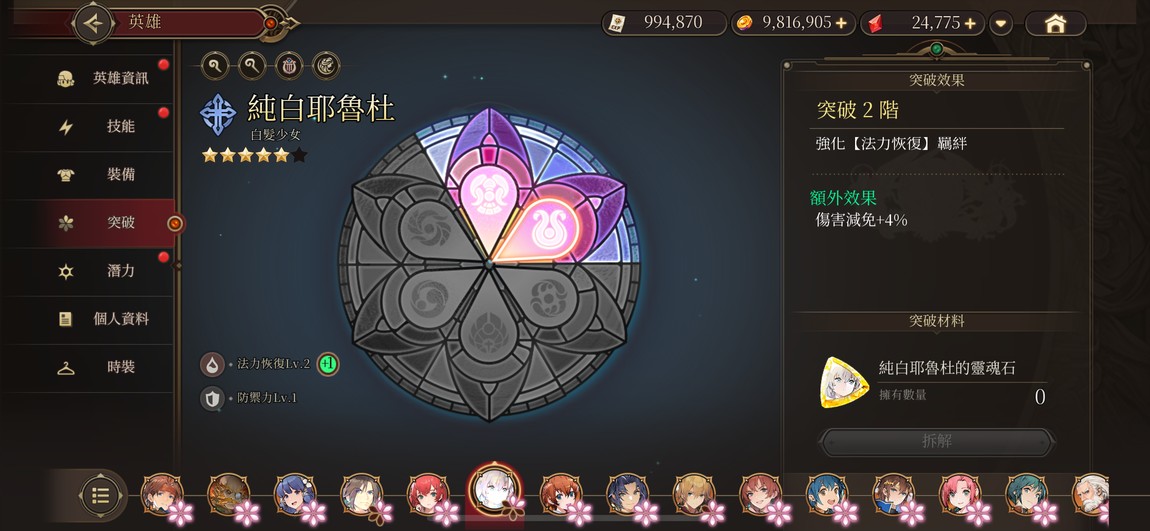Add more gold with the plus icon
The width and height of the screenshot is (1150, 531).
point(840,23)
